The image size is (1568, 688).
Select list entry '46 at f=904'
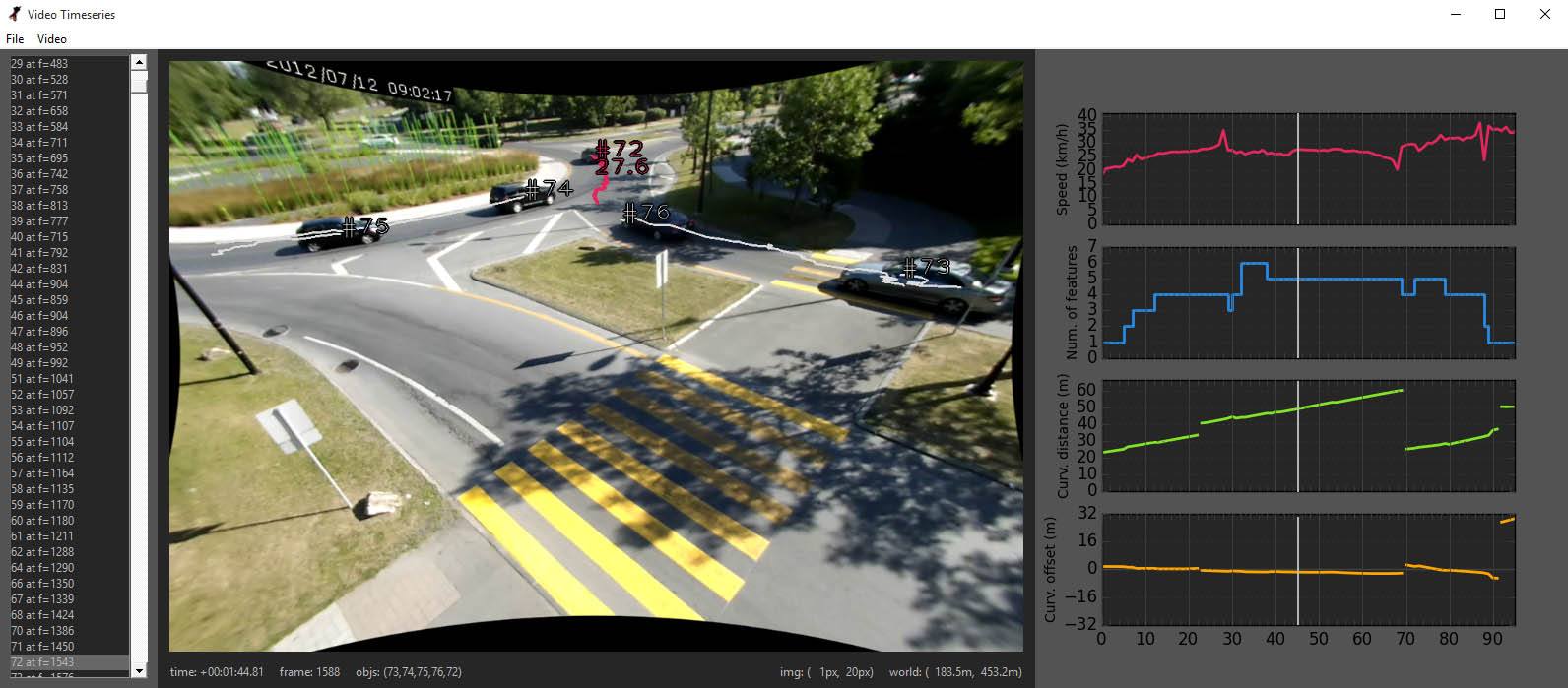pyautogui.click(x=69, y=316)
